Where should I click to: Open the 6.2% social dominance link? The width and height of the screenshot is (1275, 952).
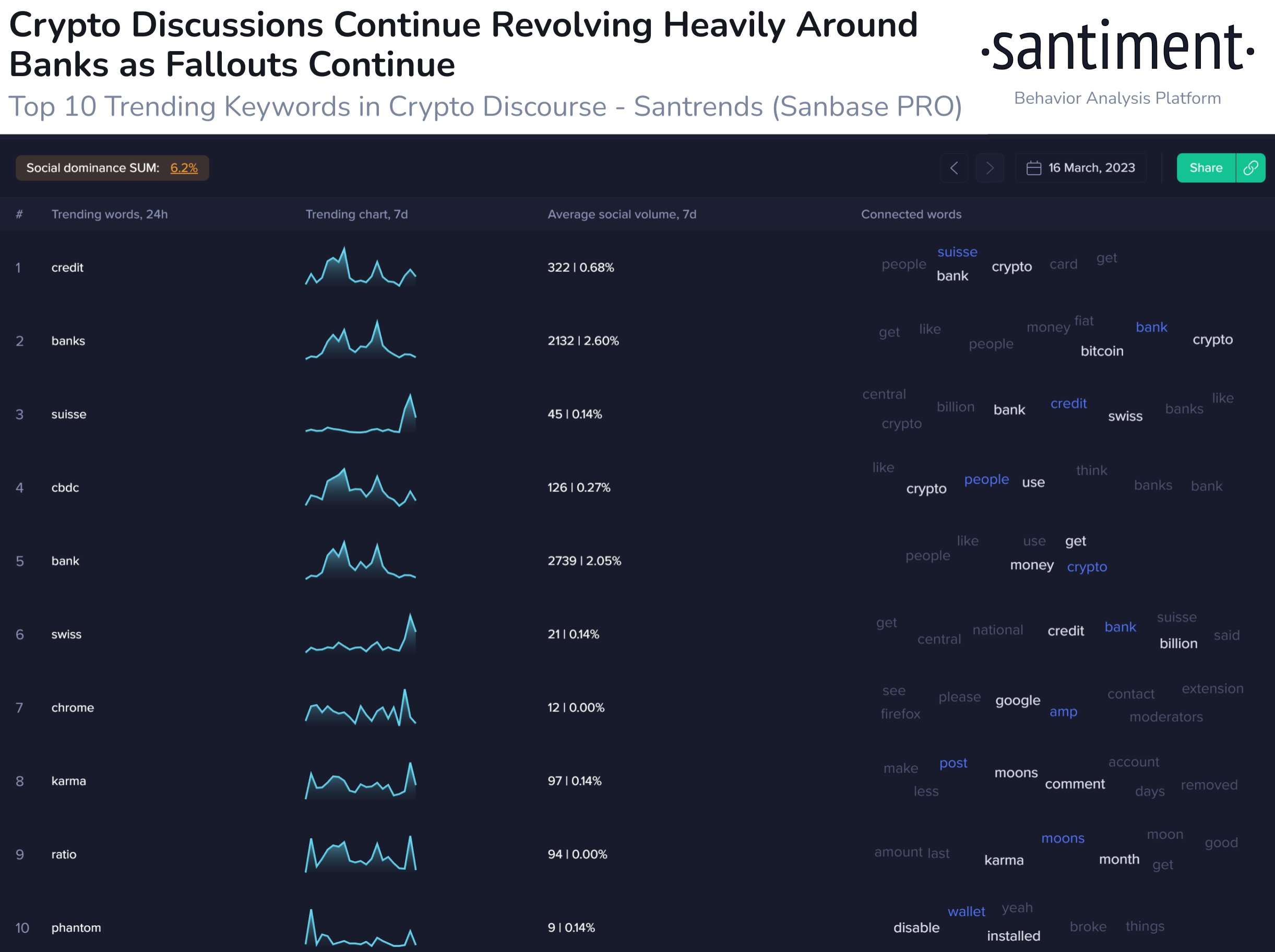click(x=184, y=167)
